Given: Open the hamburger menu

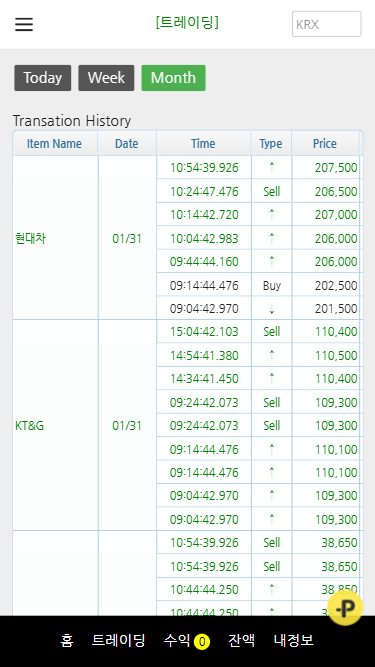Looking at the screenshot, I should [x=24, y=24].
